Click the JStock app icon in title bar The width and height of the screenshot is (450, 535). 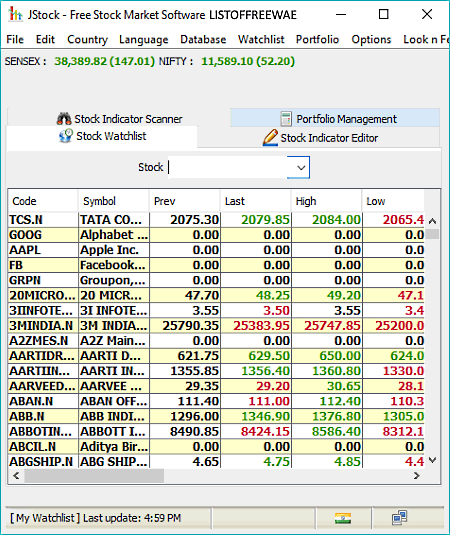coord(15,14)
